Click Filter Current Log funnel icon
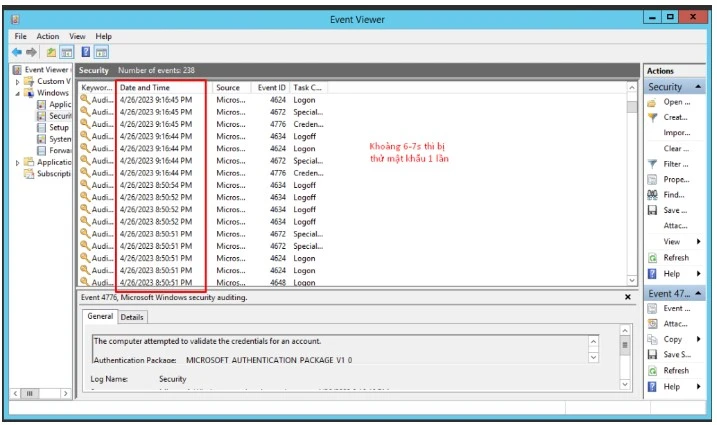Screen dimensions: 717x425 pos(652,164)
